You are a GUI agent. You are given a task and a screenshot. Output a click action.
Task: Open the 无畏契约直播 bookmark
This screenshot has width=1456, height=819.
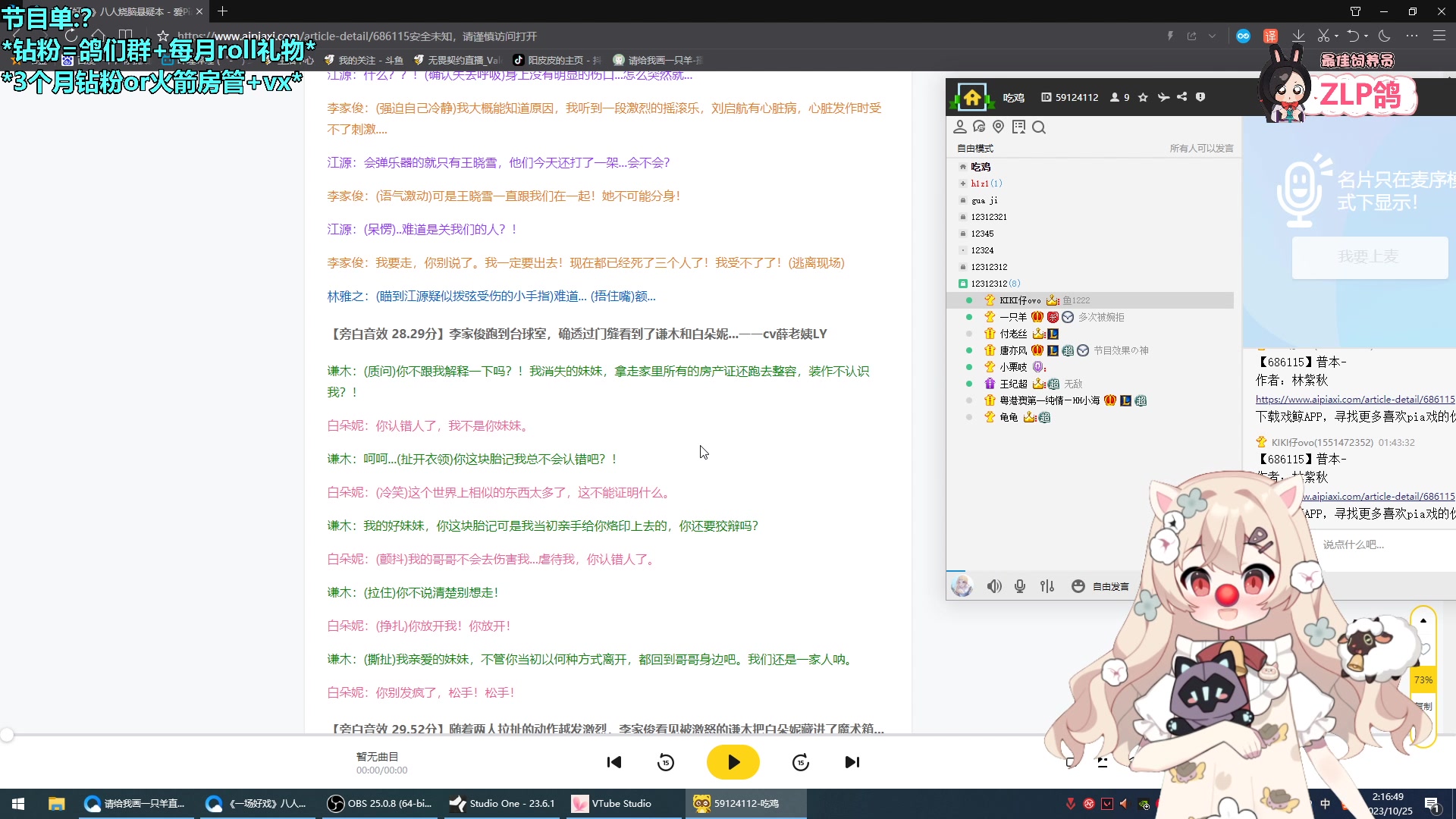457,60
